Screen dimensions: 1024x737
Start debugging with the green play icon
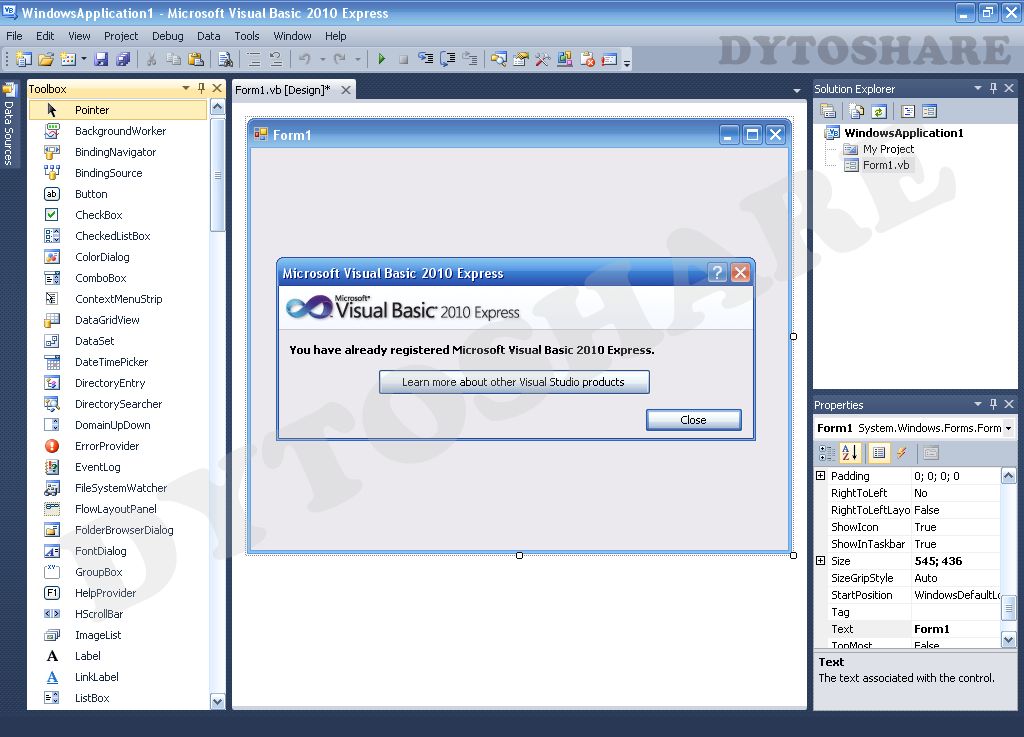381,59
